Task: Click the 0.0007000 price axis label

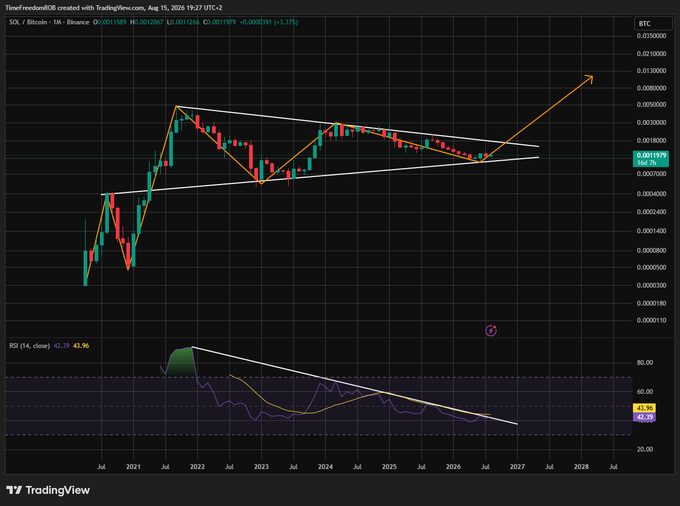Action: pos(651,174)
